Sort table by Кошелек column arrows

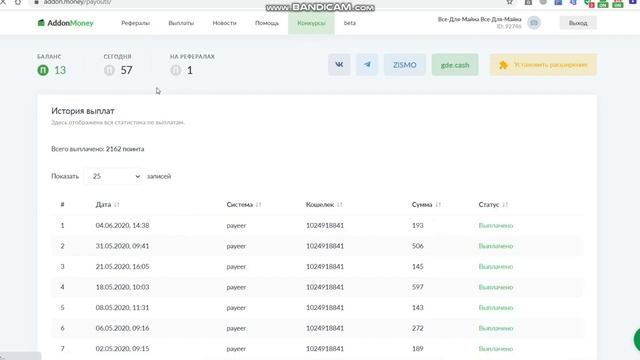pyautogui.click(x=340, y=204)
